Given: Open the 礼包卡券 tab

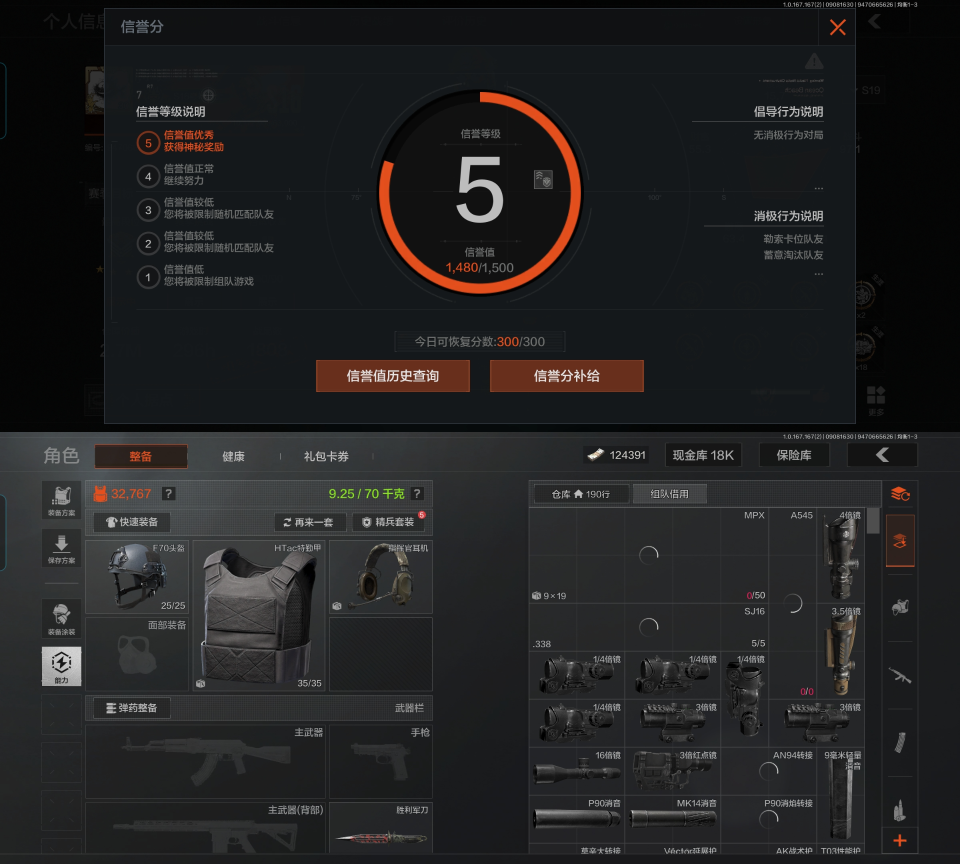Looking at the screenshot, I should (x=326, y=456).
